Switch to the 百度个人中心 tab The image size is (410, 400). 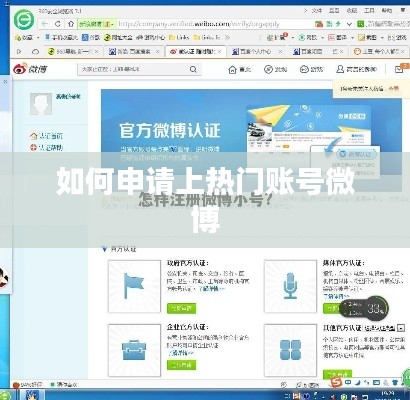257,51
